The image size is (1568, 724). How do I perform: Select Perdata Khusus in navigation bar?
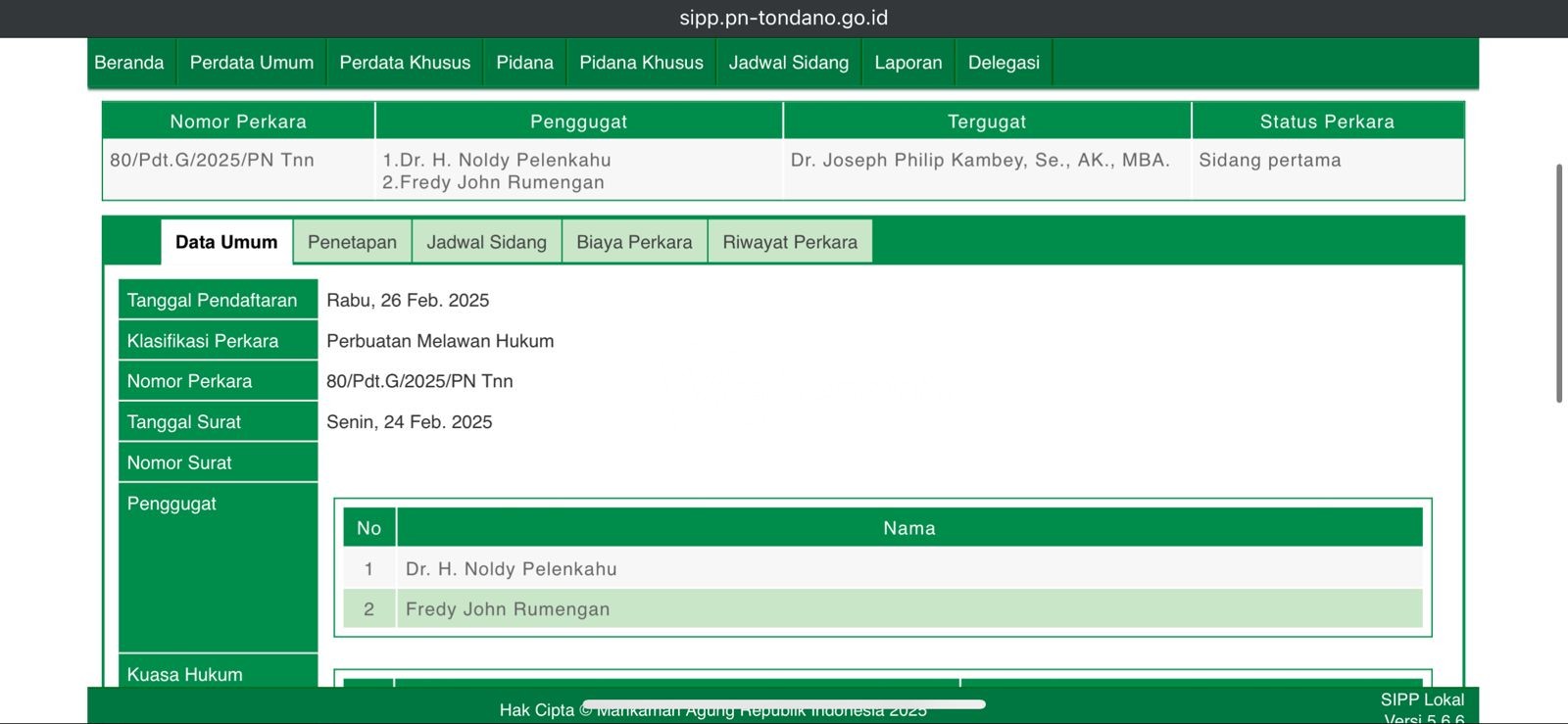(x=405, y=63)
